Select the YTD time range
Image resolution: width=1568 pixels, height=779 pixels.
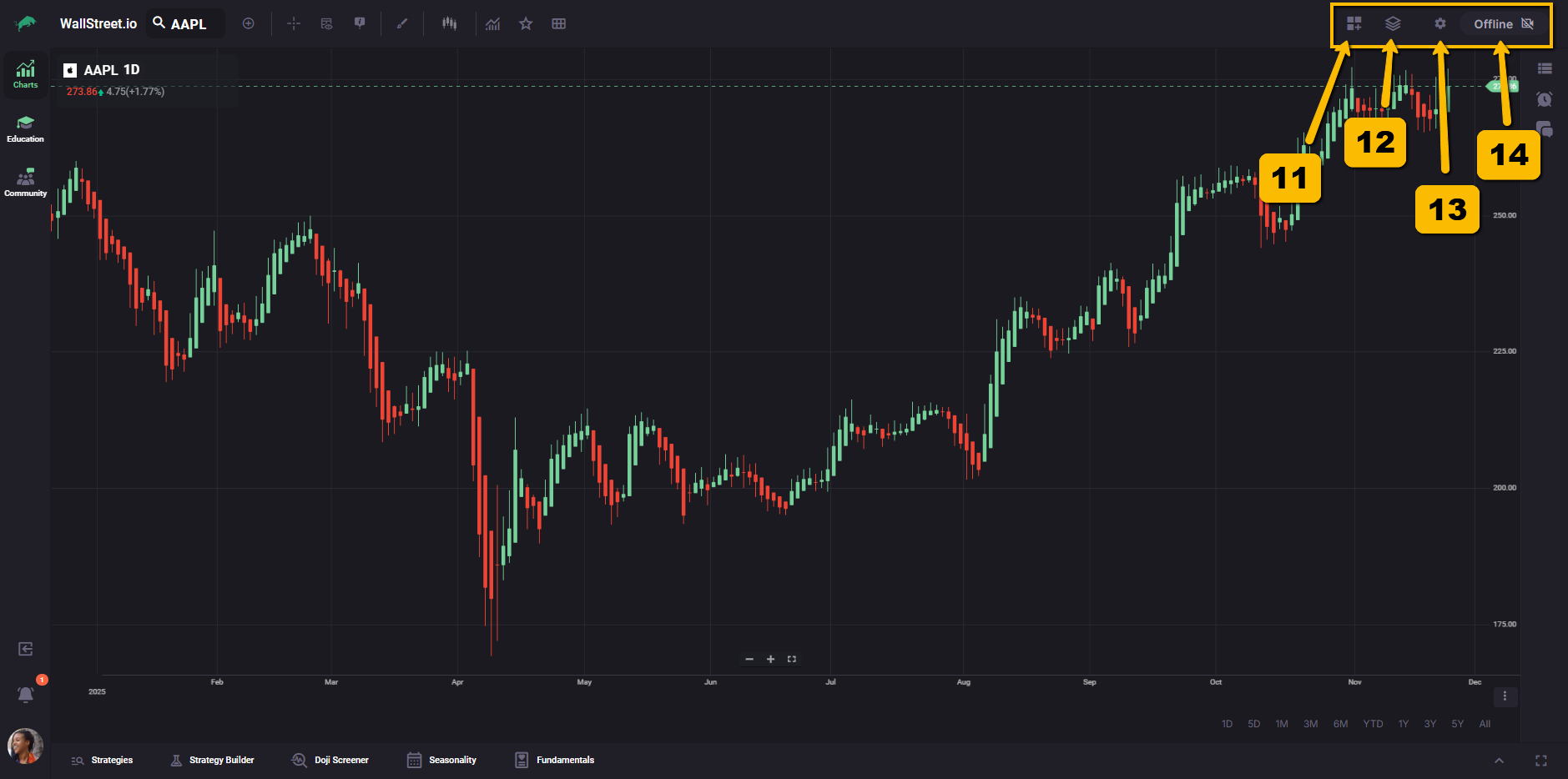(x=1373, y=724)
